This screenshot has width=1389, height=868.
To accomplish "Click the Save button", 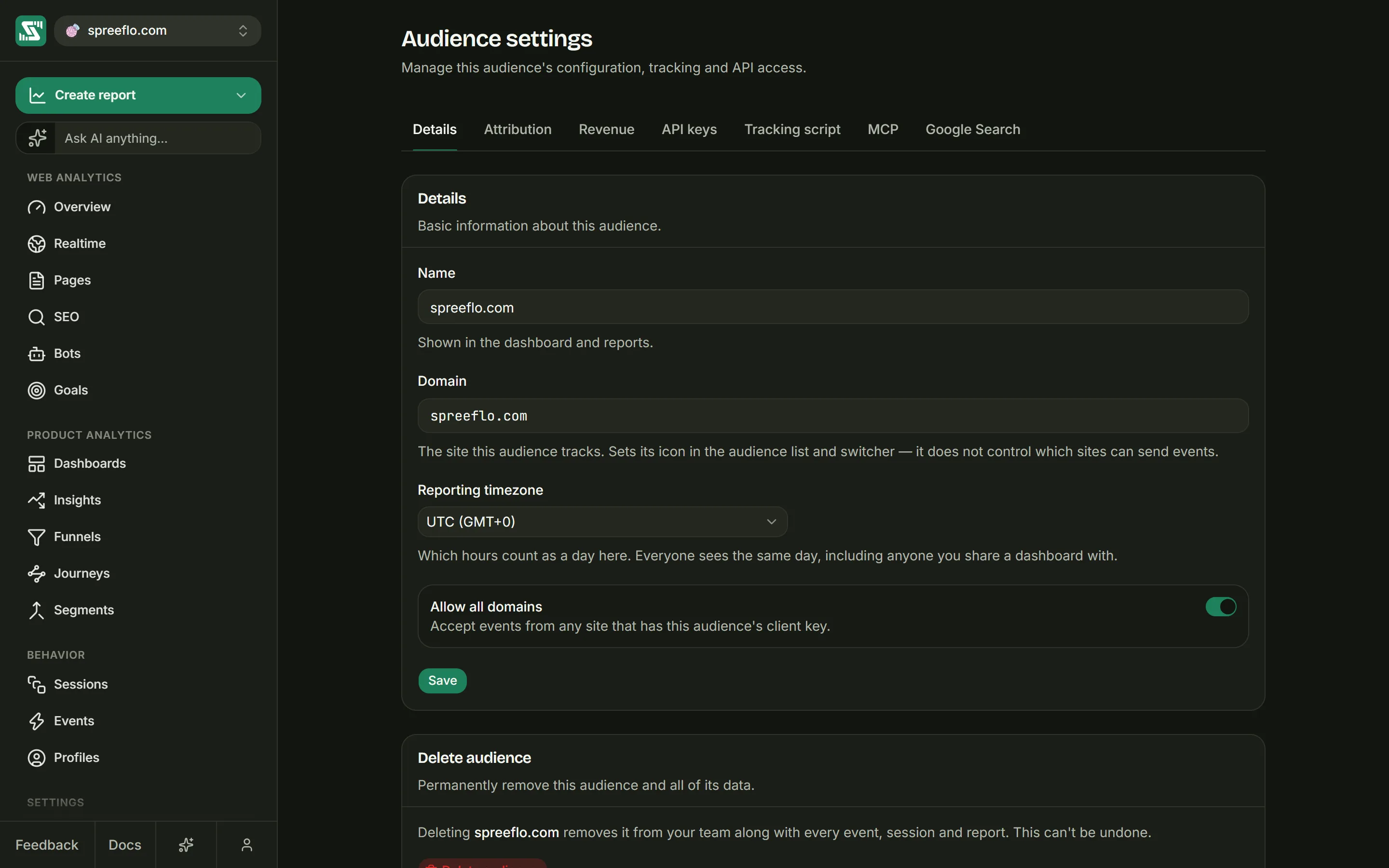I will click(x=443, y=681).
